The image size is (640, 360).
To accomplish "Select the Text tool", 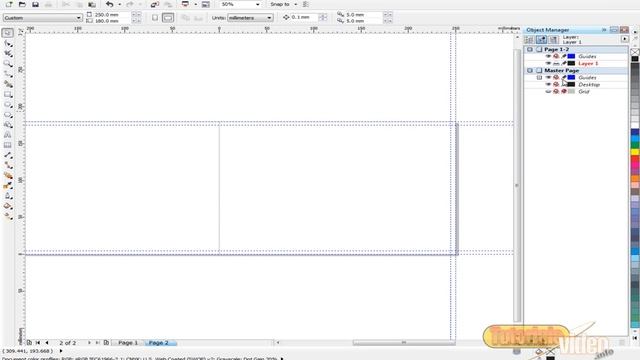I will coord(8,135).
